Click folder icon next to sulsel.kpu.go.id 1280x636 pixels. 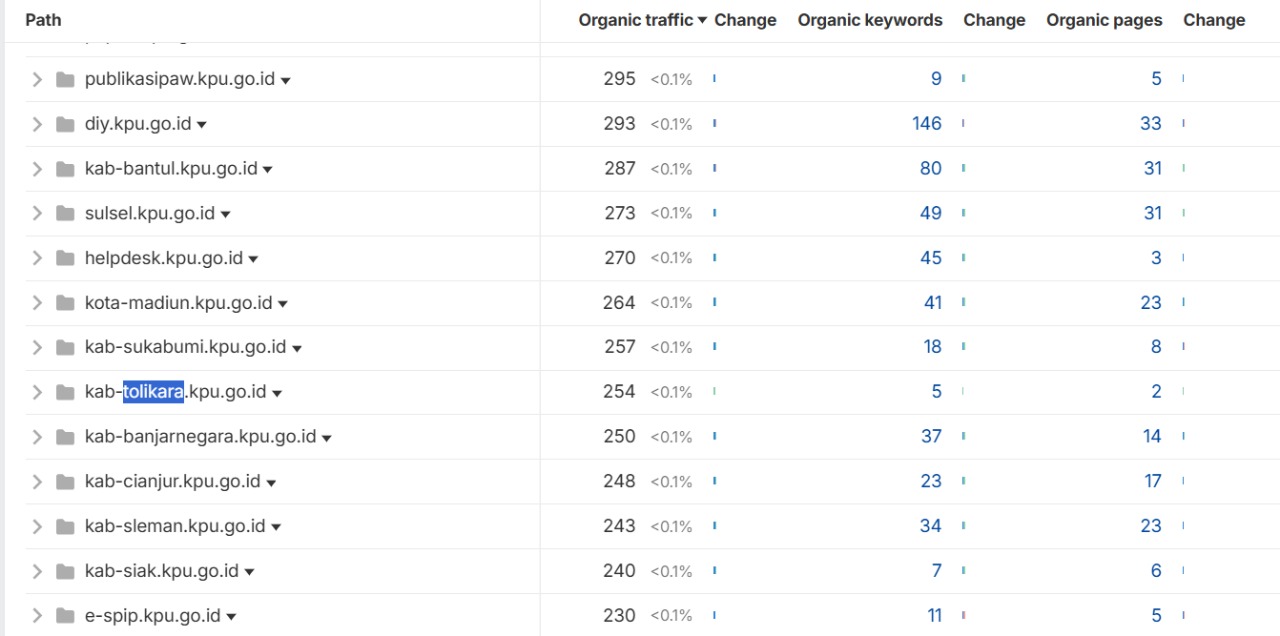click(x=66, y=213)
